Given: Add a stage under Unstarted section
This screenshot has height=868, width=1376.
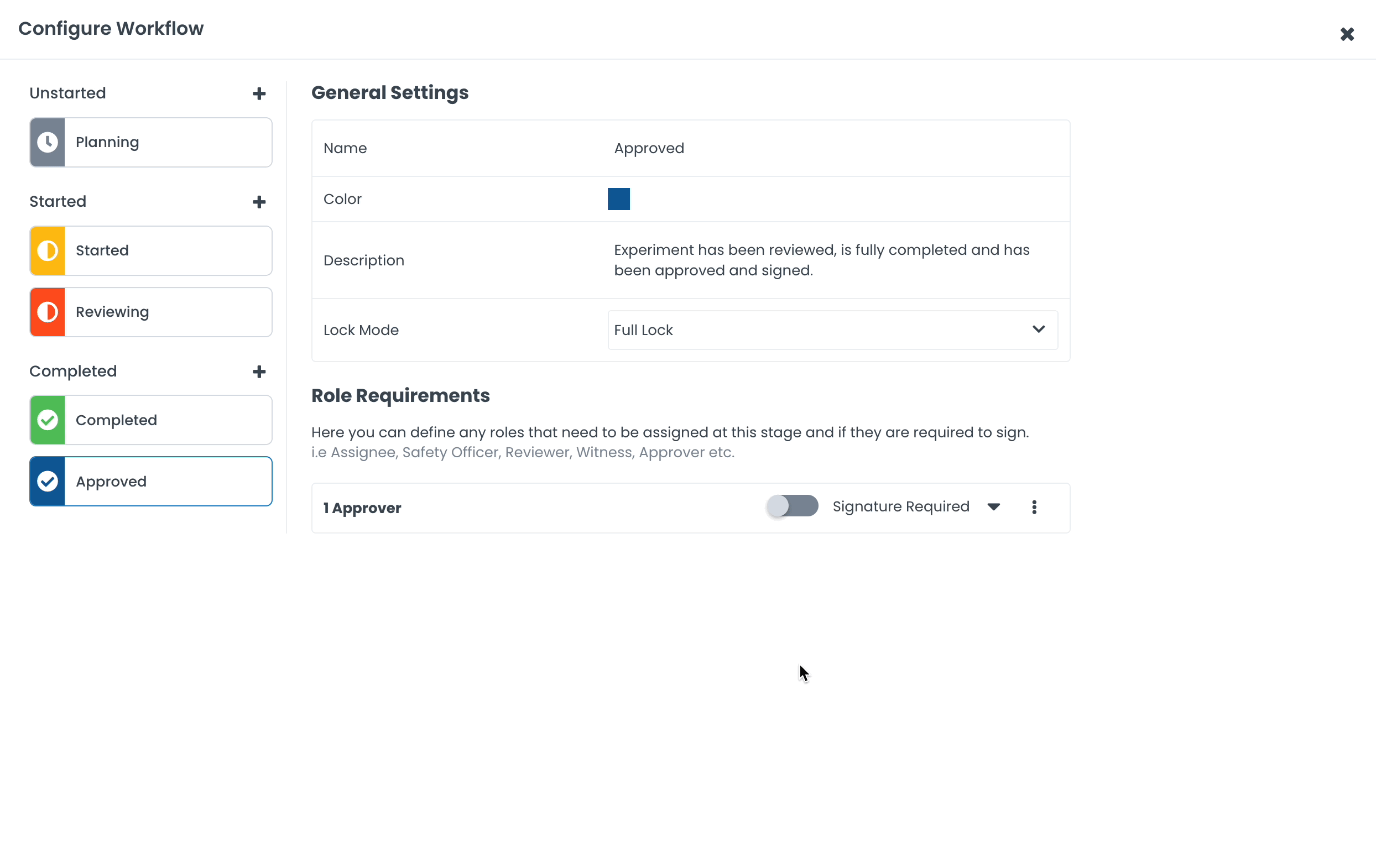Looking at the screenshot, I should click(x=259, y=93).
